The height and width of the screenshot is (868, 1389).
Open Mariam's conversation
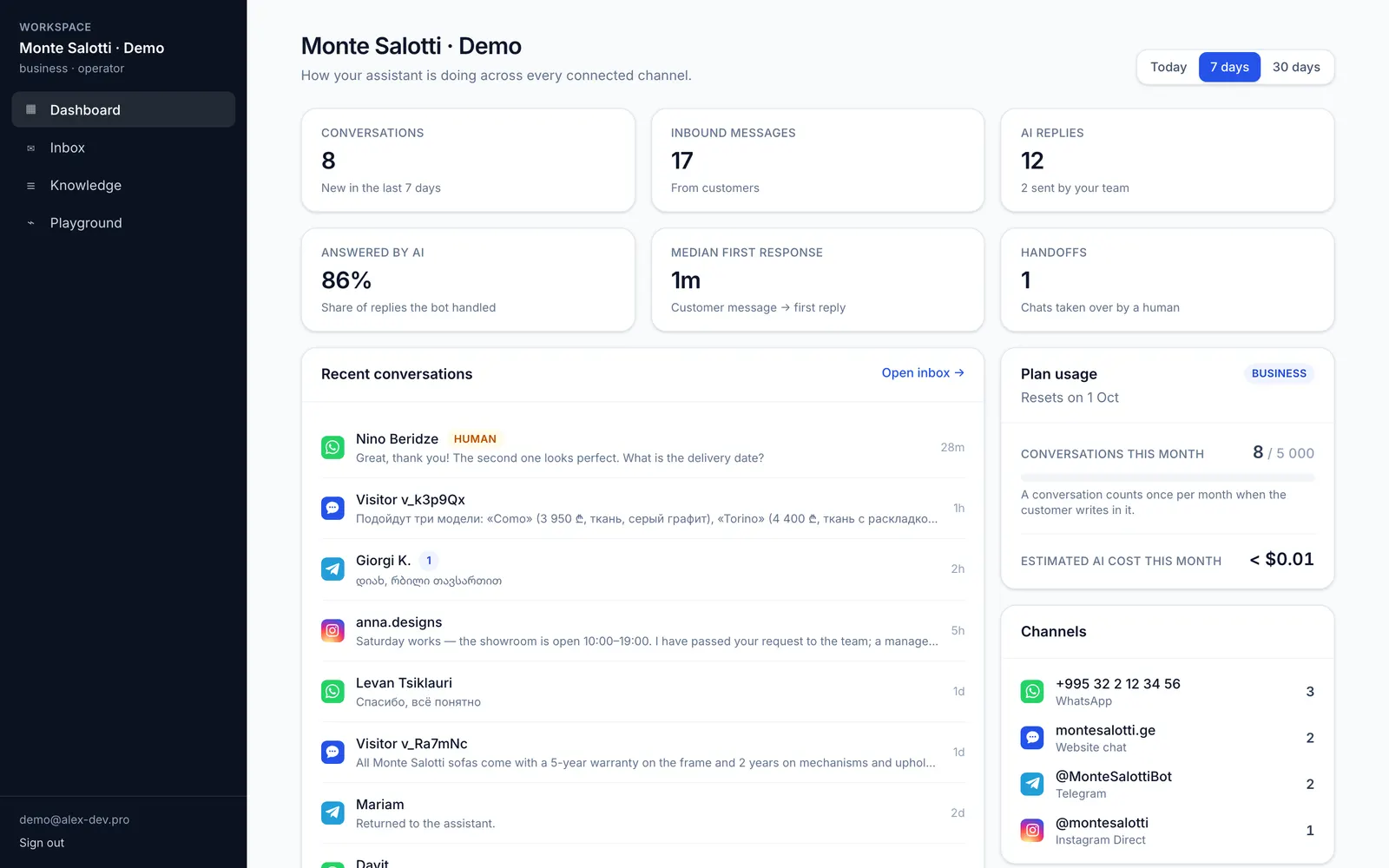click(642, 813)
